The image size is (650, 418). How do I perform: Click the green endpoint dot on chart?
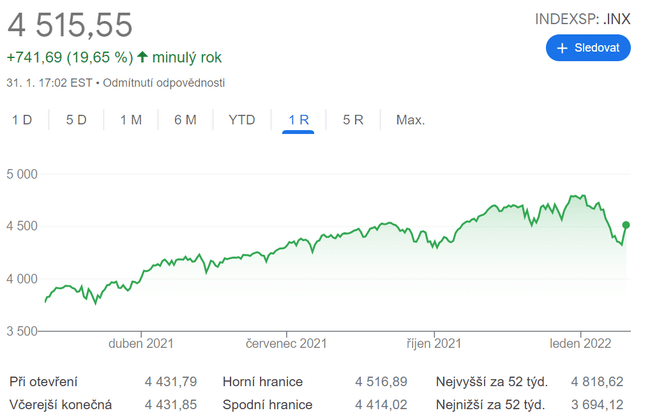pyautogui.click(x=626, y=225)
